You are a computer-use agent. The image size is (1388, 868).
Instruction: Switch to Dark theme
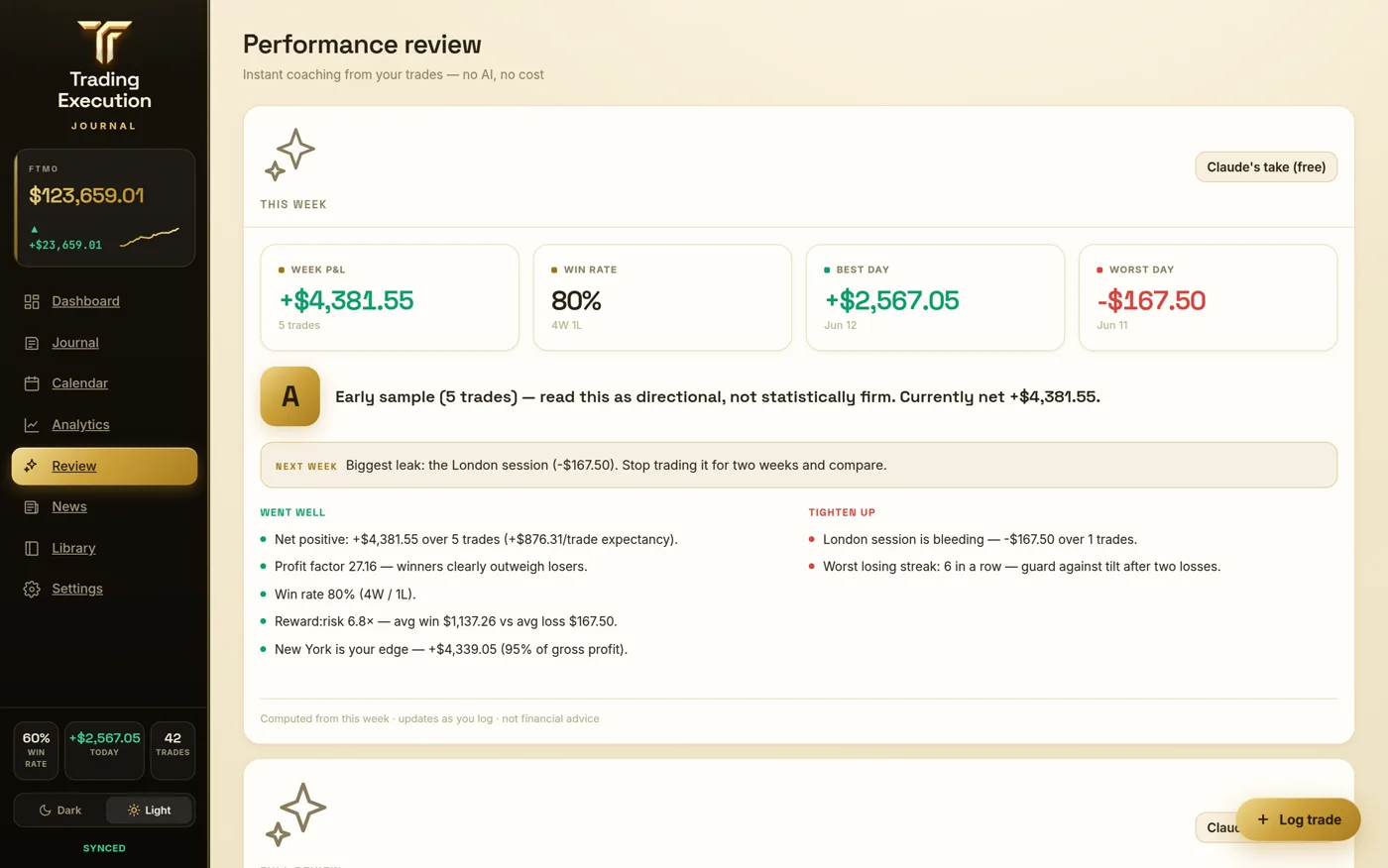(59, 811)
